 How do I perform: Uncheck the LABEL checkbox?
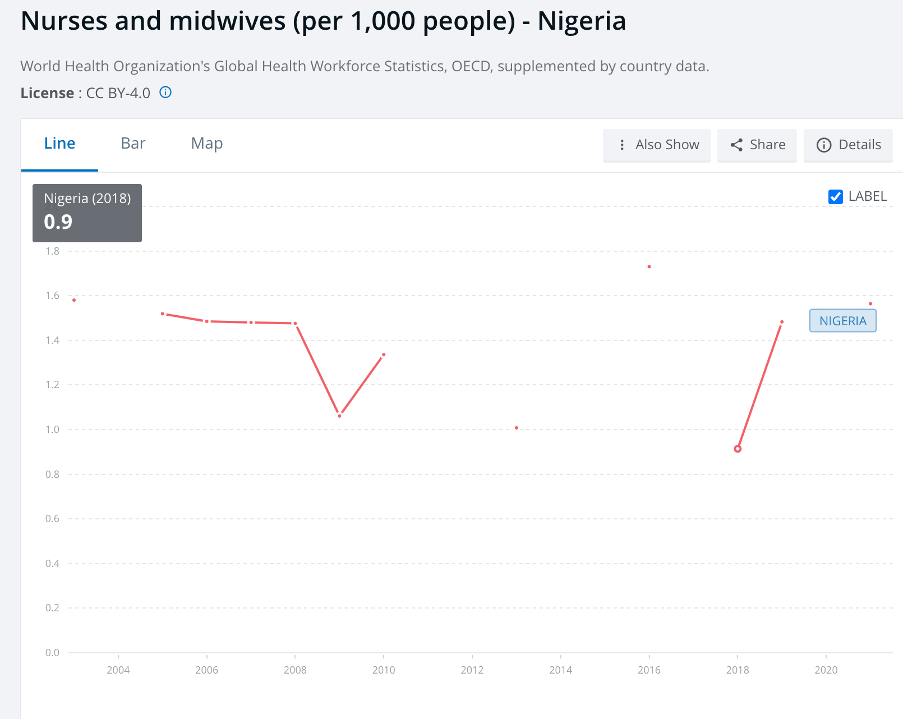[x=835, y=197]
